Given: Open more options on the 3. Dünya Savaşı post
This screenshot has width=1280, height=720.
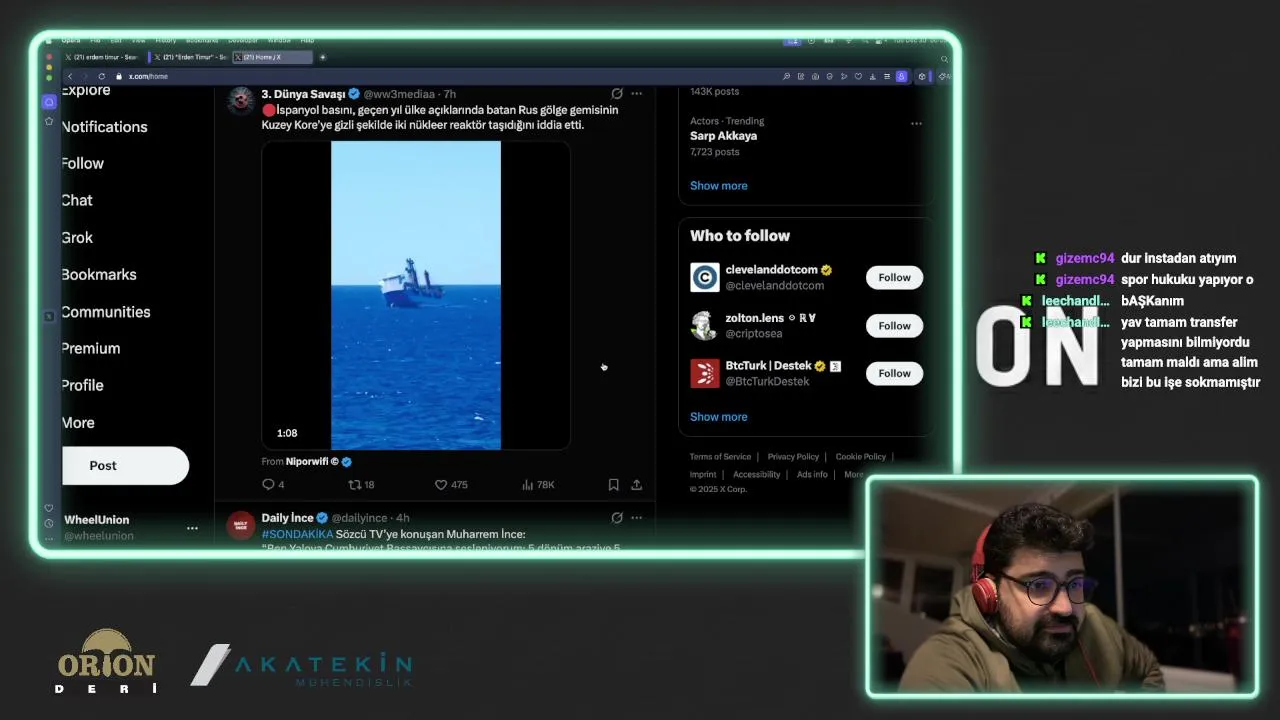Looking at the screenshot, I should point(636,94).
